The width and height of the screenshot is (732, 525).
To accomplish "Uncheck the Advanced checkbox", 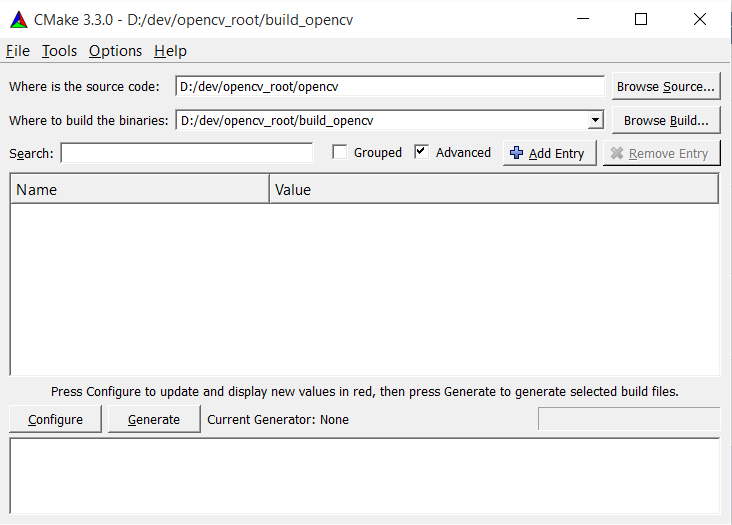I will coord(422,152).
